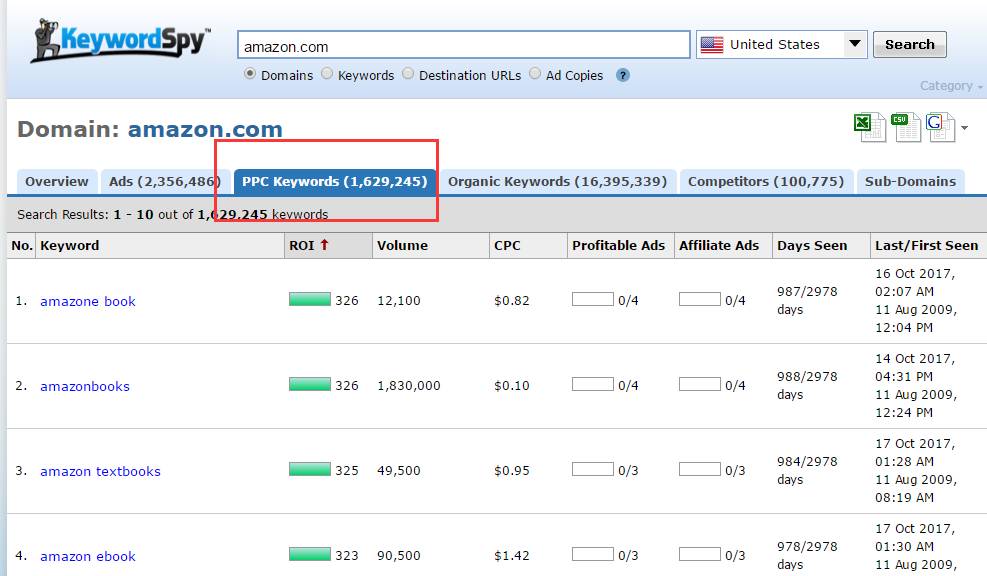987x576 pixels.
Task: Click the 984/2978 days cell
Action: 807,470
